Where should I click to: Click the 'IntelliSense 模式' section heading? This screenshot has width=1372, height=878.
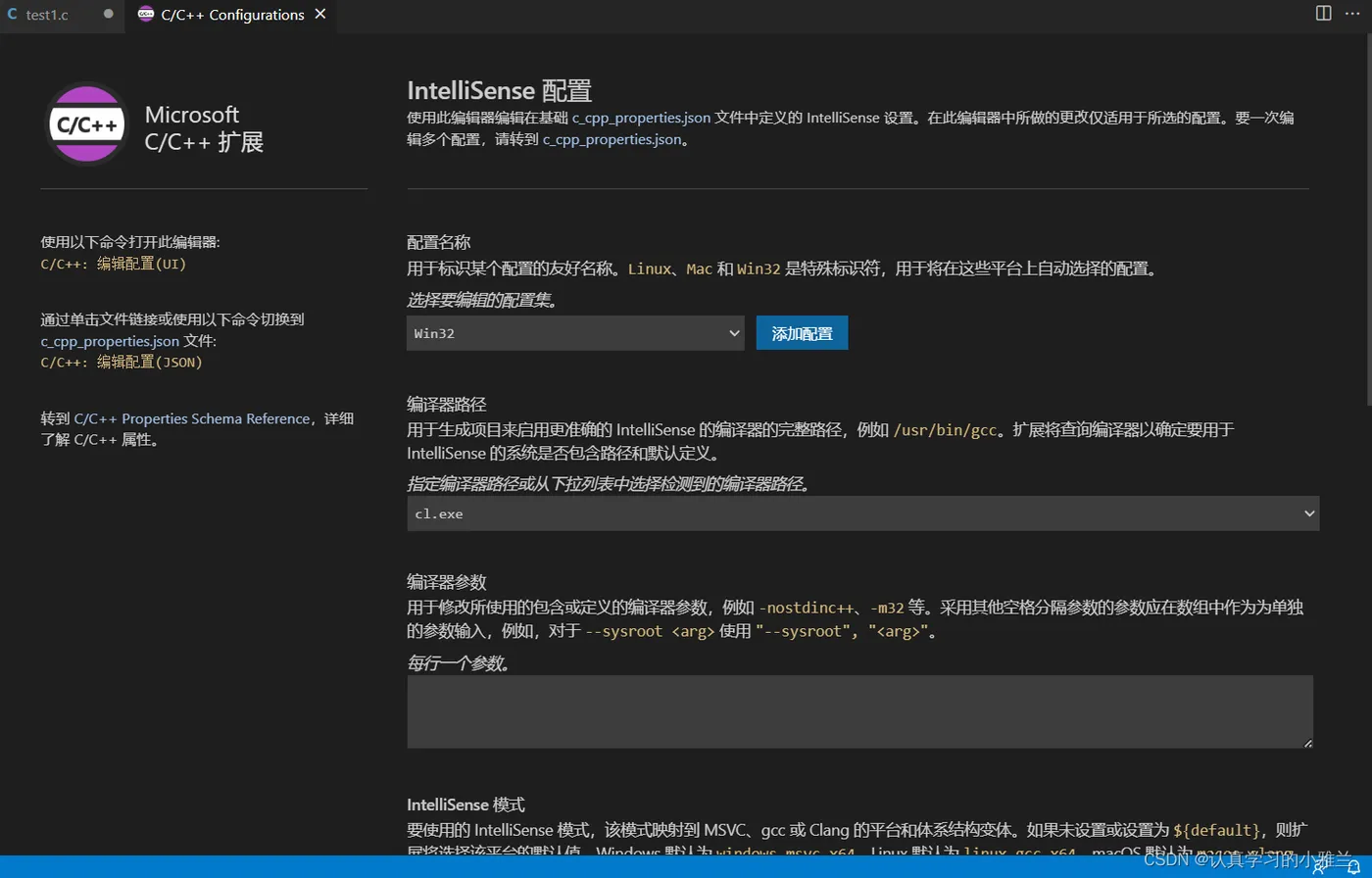pyautogui.click(x=466, y=805)
